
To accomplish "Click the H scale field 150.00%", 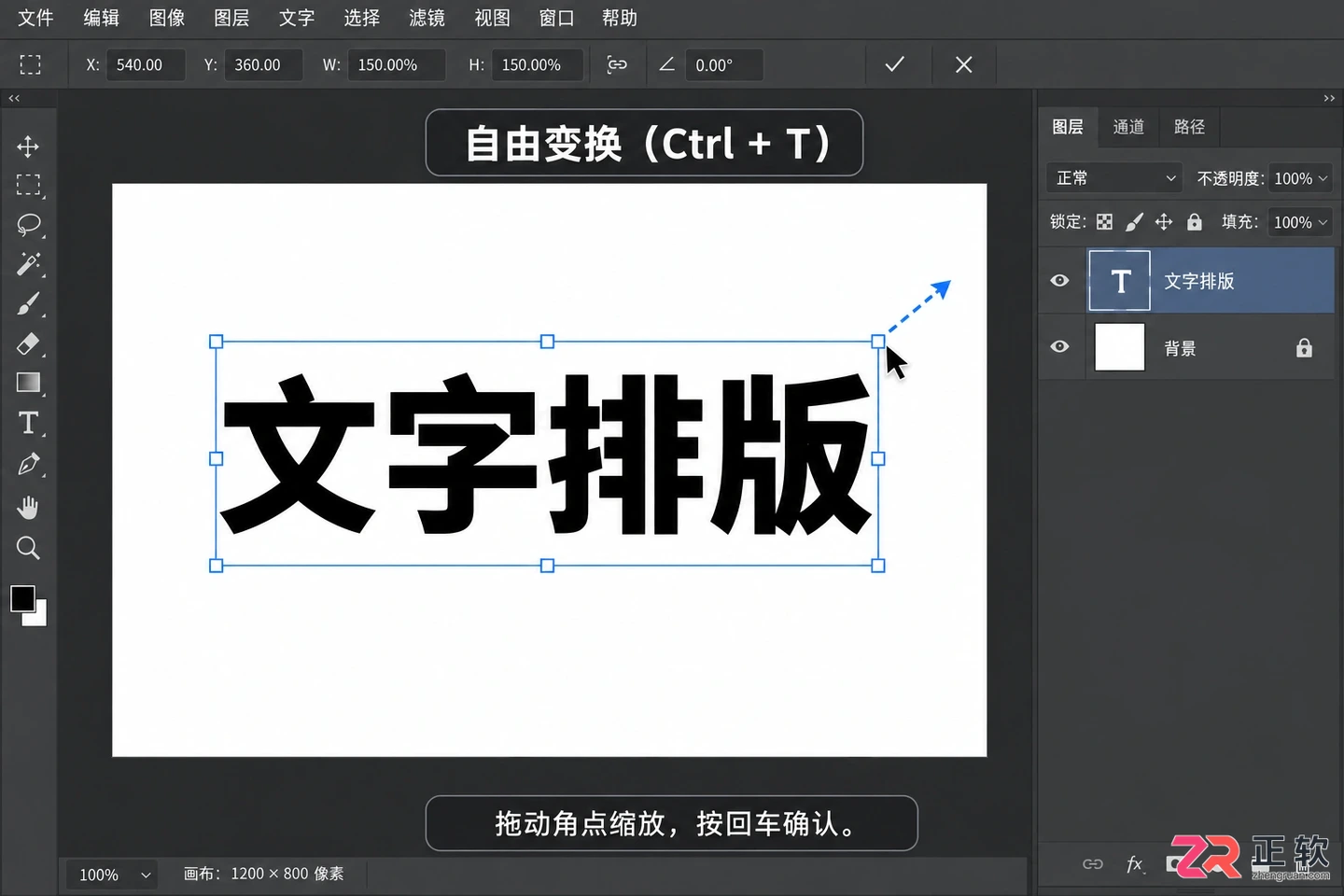I will click(x=537, y=64).
